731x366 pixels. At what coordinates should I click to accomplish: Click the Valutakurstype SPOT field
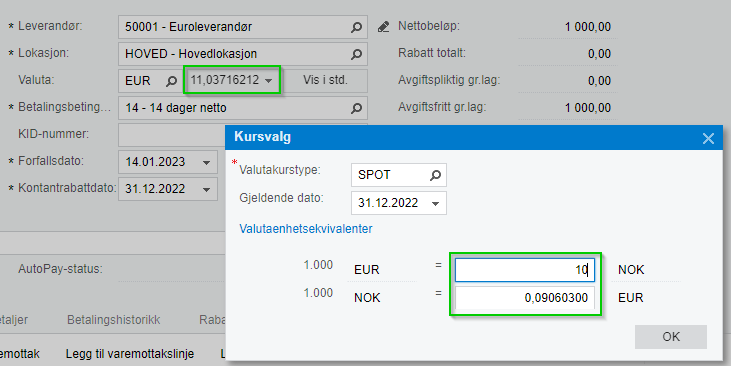click(x=399, y=175)
